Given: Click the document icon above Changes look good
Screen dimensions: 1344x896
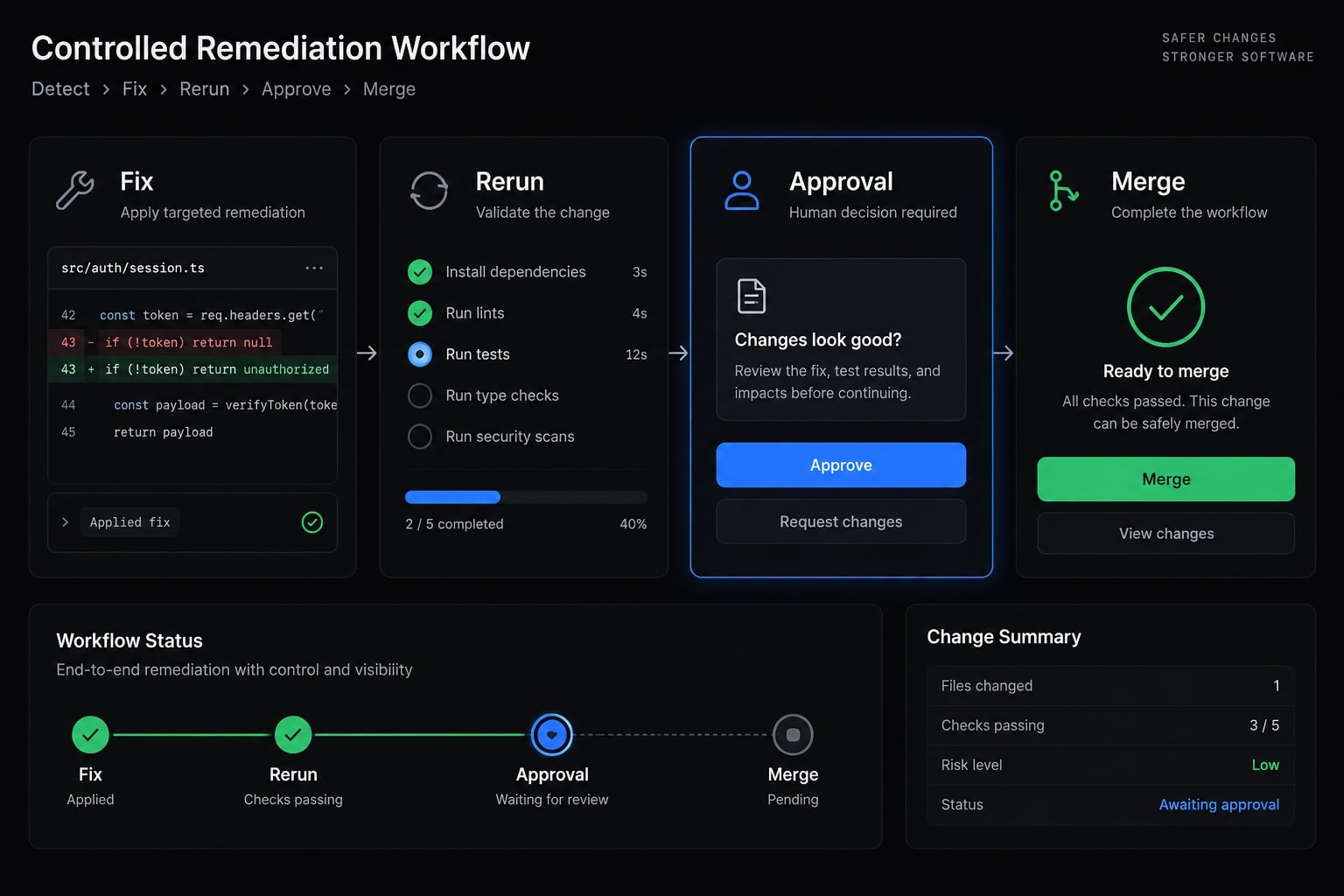Looking at the screenshot, I should pos(752,296).
